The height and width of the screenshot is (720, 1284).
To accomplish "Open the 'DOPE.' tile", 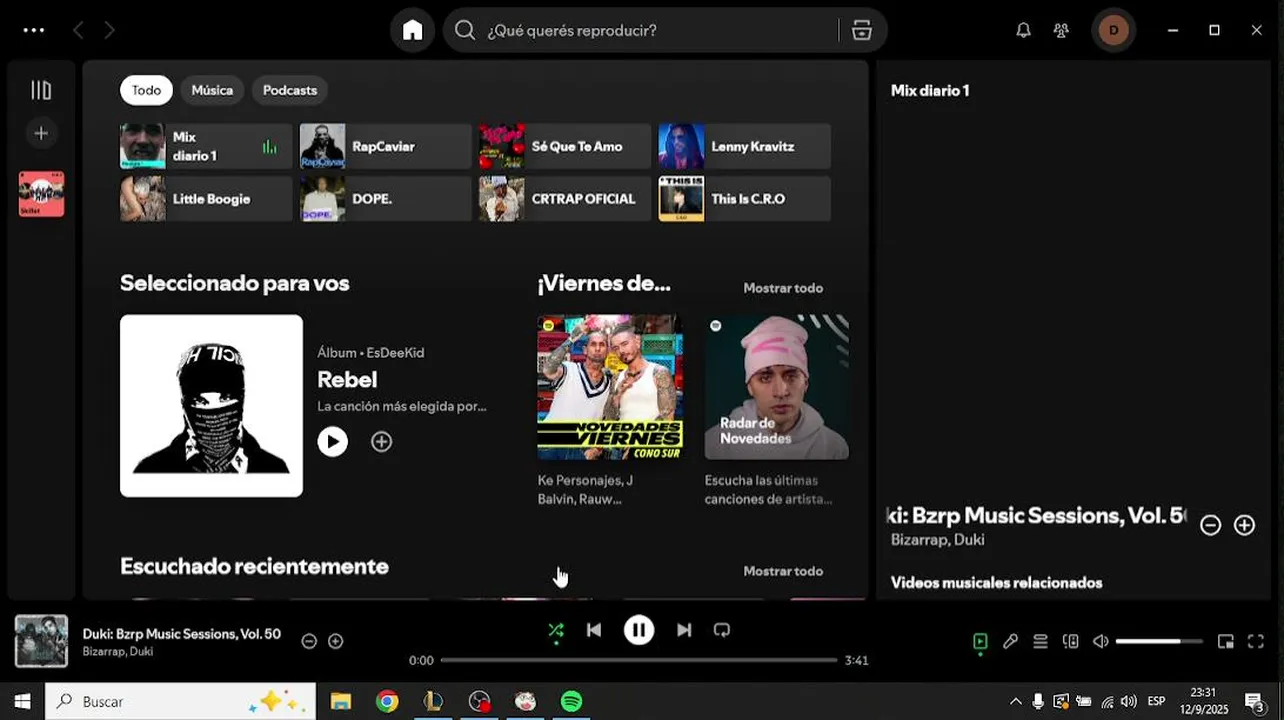I will tap(385, 198).
